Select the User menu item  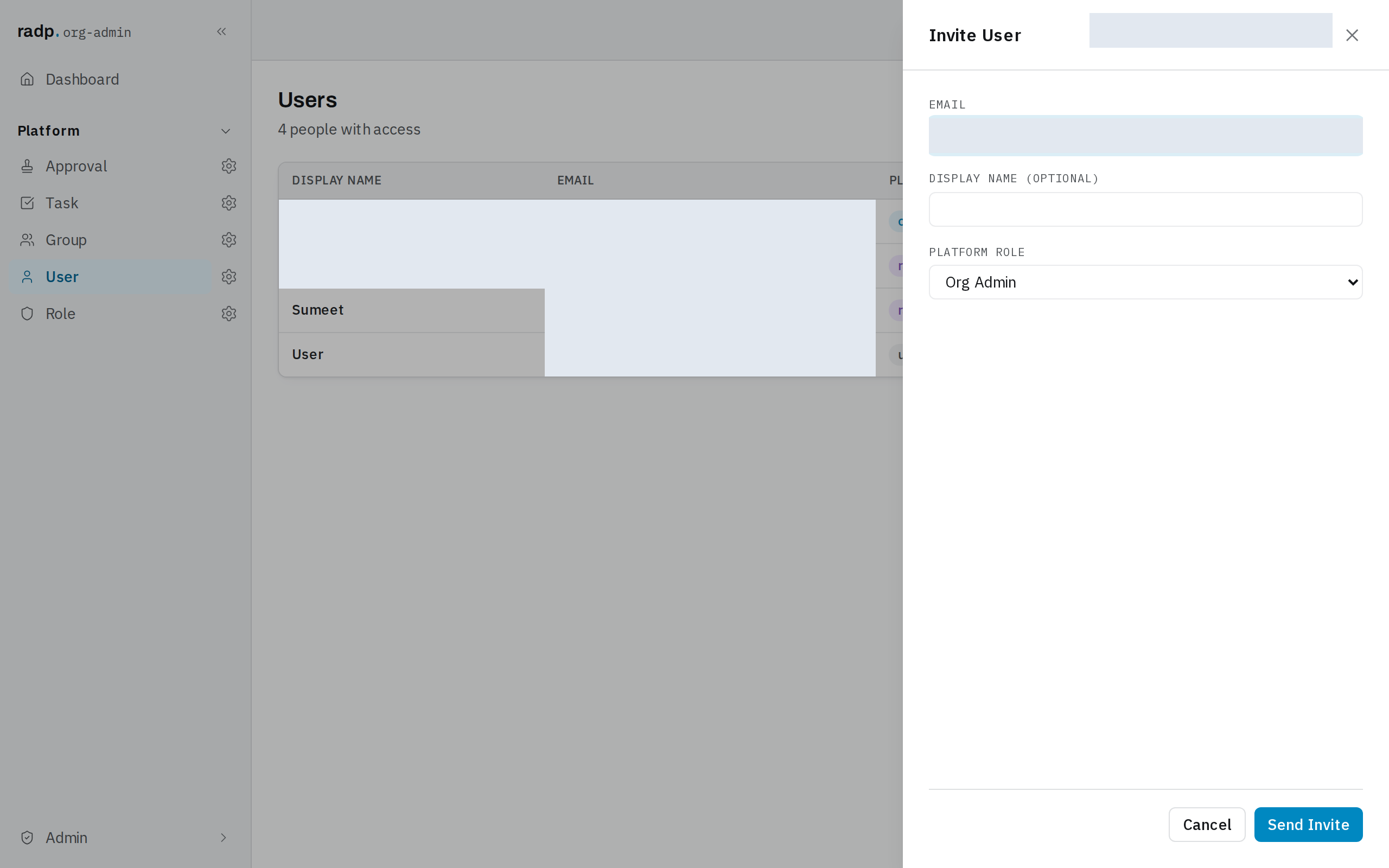(110, 277)
